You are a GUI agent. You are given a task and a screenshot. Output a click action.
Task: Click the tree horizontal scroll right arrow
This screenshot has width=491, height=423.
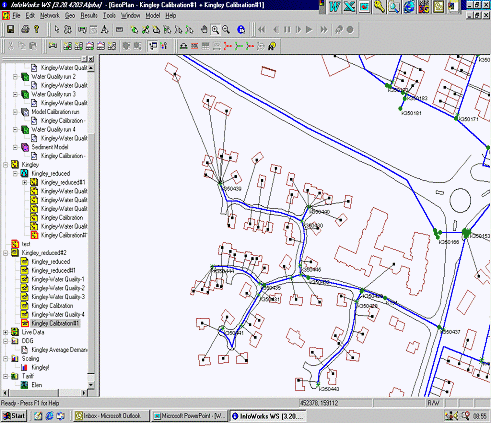point(84,393)
